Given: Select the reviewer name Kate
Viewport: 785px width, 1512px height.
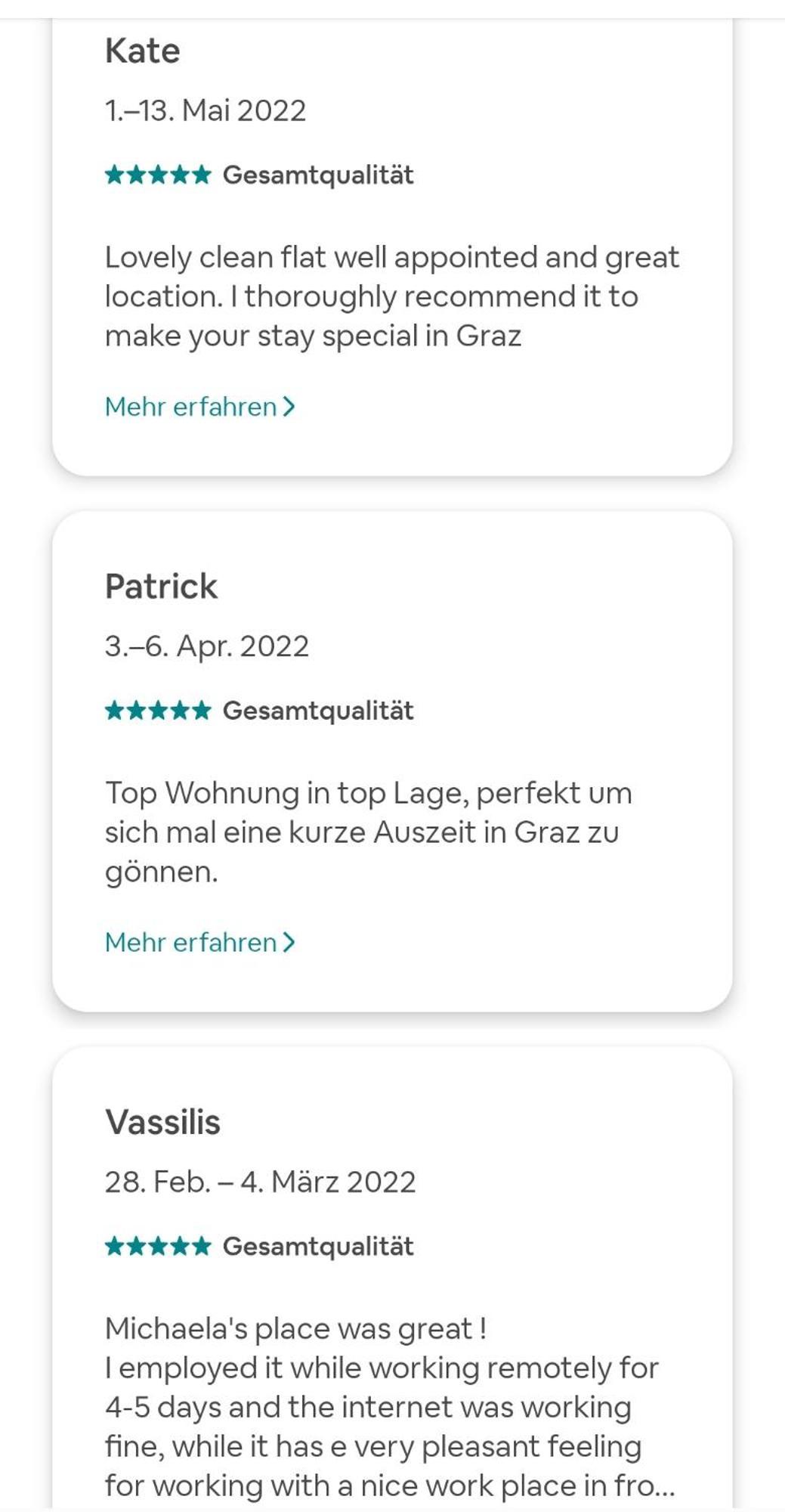Looking at the screenshot, I should pyautogui.click(x=143, y=51).
